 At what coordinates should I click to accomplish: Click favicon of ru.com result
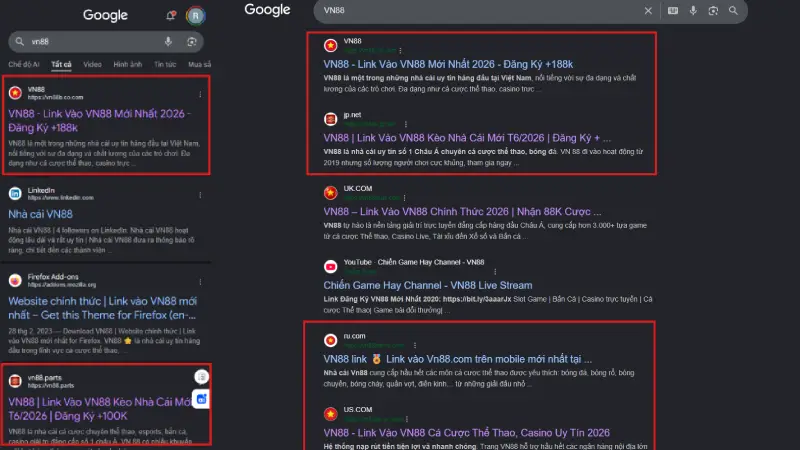pos(331,340)
